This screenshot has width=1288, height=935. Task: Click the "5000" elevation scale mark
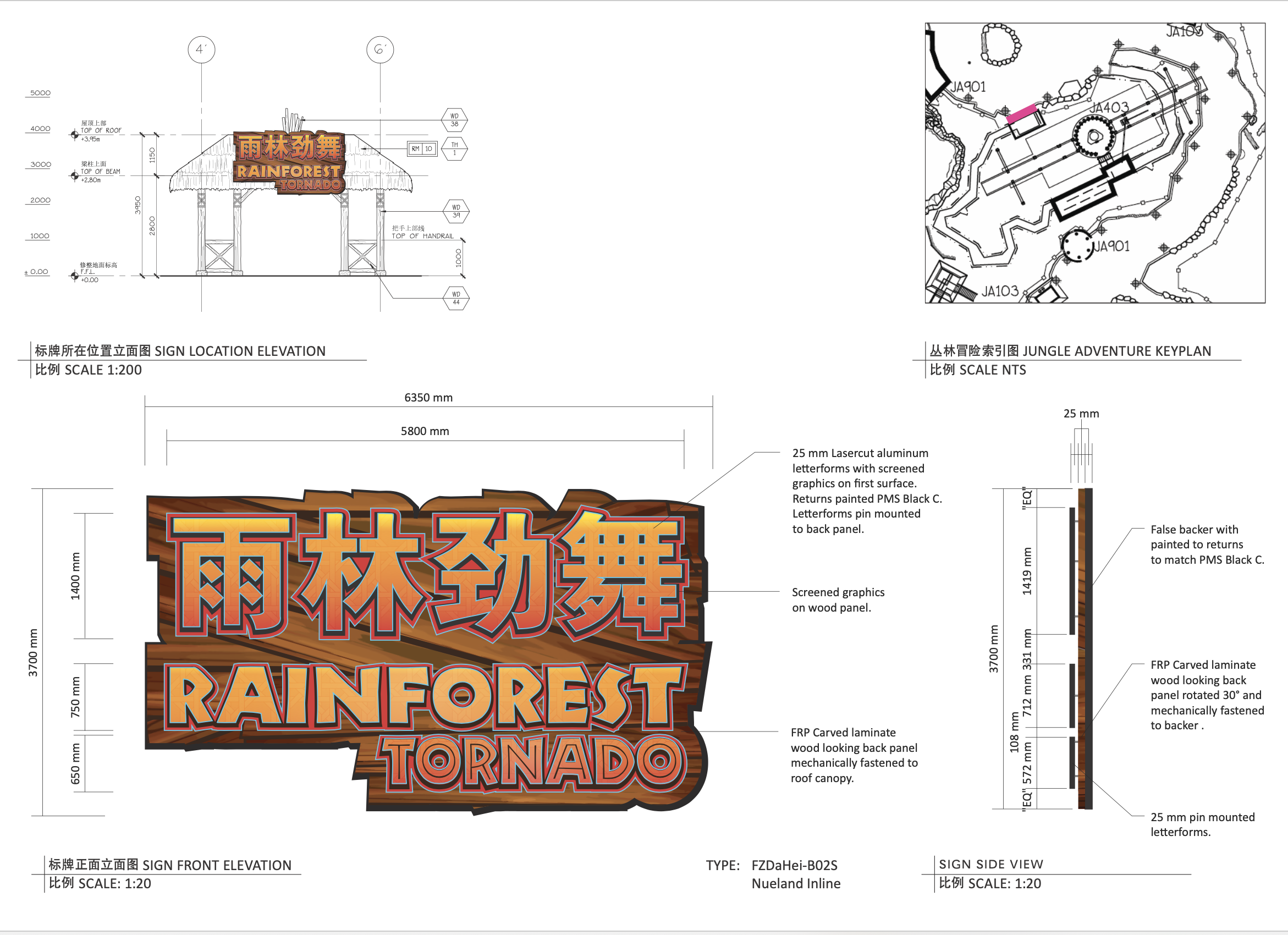point(40,92)
